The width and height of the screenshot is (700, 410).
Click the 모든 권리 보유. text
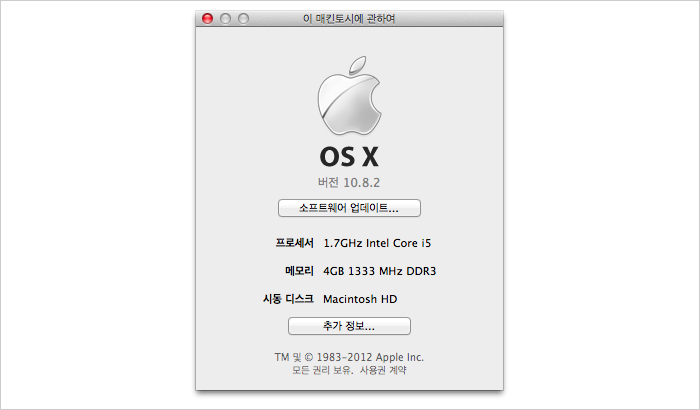323,370
